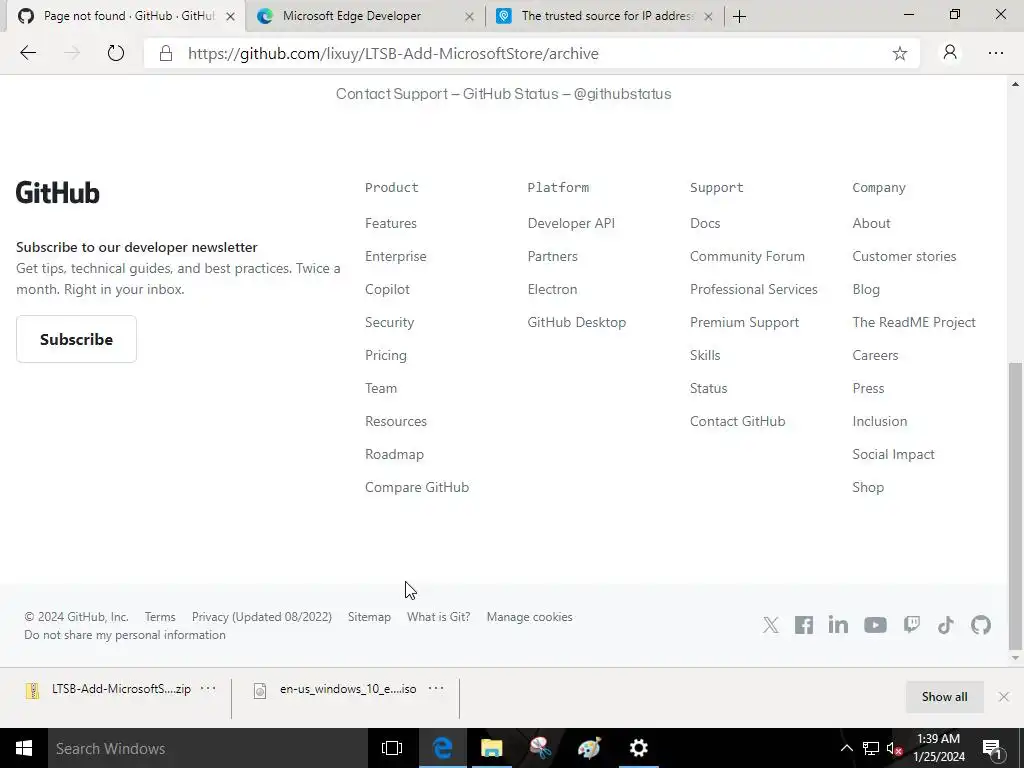Open the profile icon in toolbar

point(950,53)
